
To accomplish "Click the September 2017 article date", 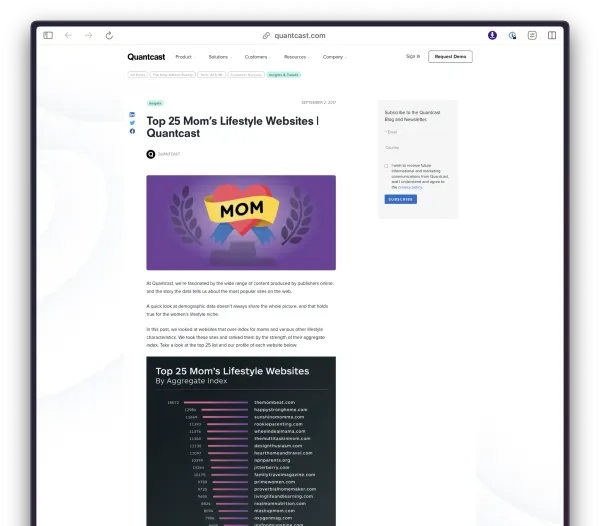I will tap(319, 103).
